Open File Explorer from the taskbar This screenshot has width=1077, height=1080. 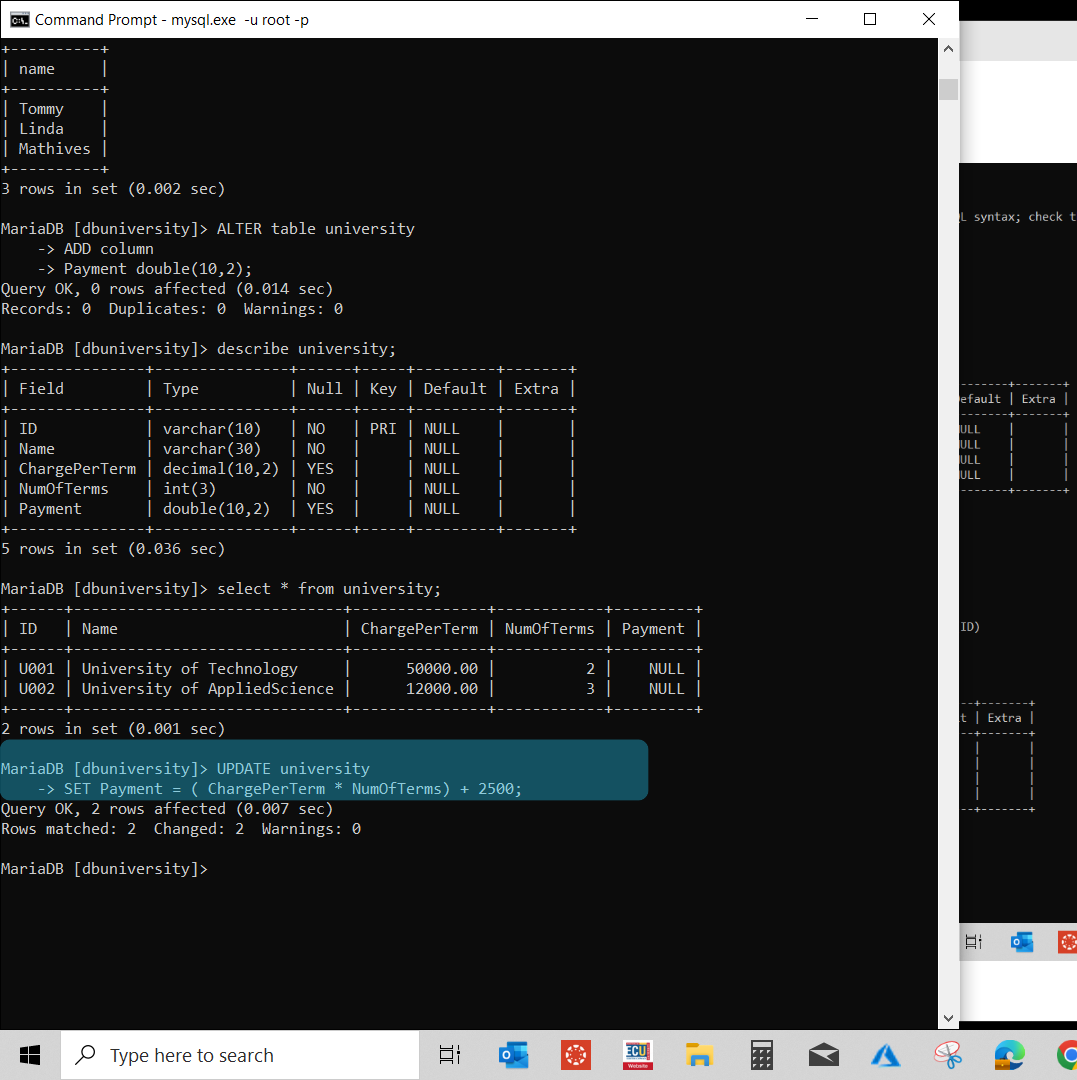click(x=699, y=1054)
